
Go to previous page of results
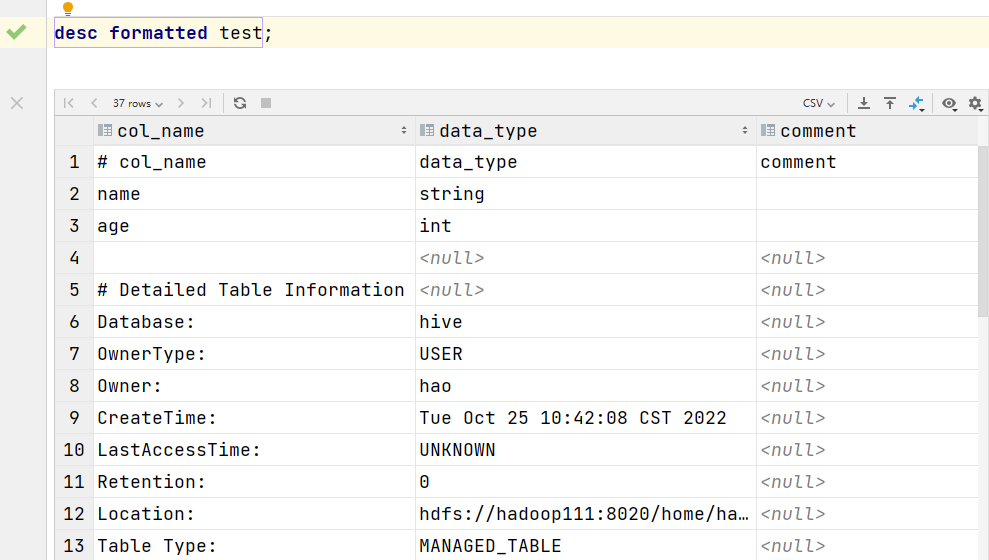click(x=94, y=103)
